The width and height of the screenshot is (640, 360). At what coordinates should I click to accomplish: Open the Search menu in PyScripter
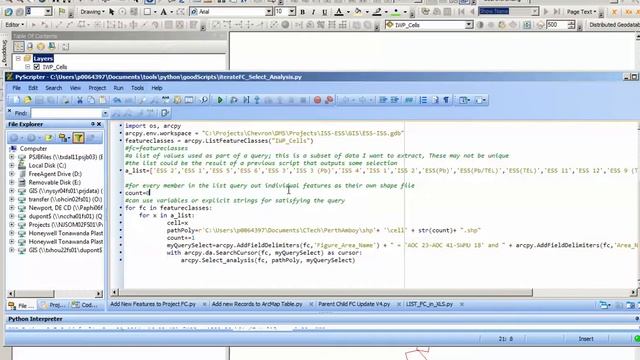(53, 88)
